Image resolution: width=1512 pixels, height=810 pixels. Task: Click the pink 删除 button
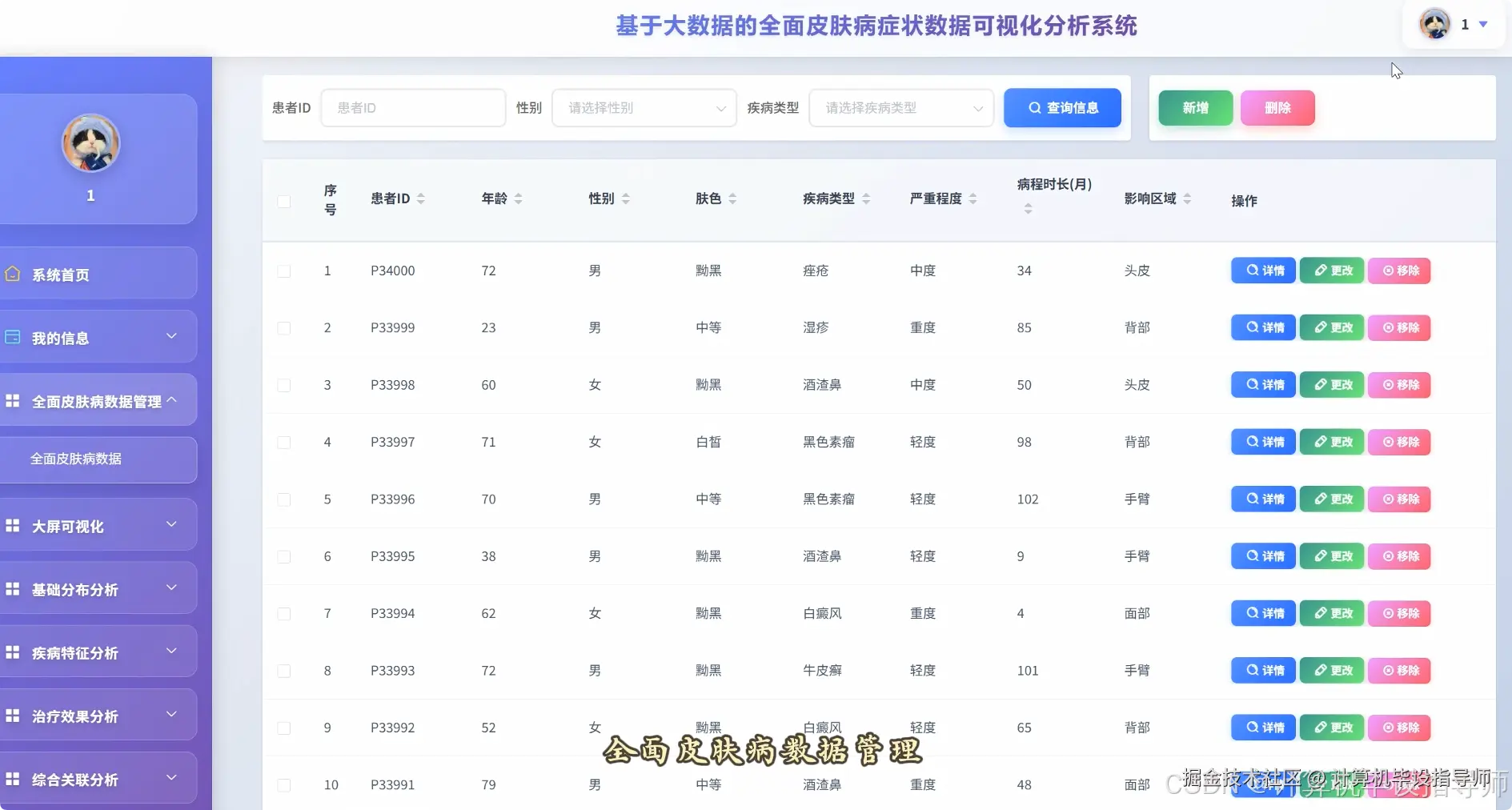(x=1277, y=107)
